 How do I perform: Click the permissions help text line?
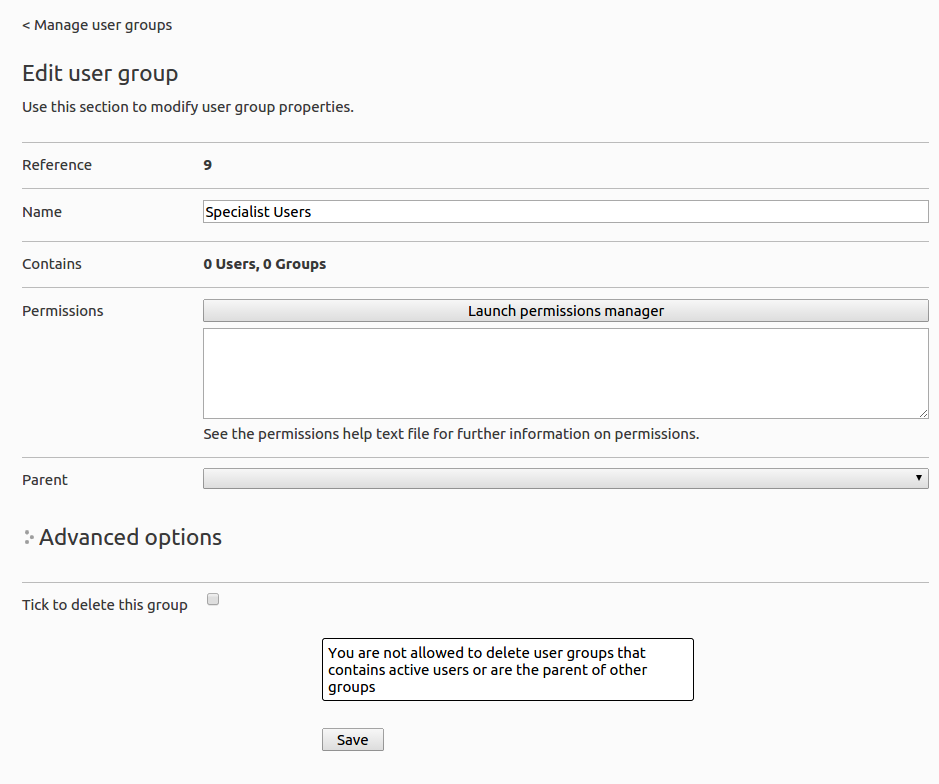[x=451, y=434]
